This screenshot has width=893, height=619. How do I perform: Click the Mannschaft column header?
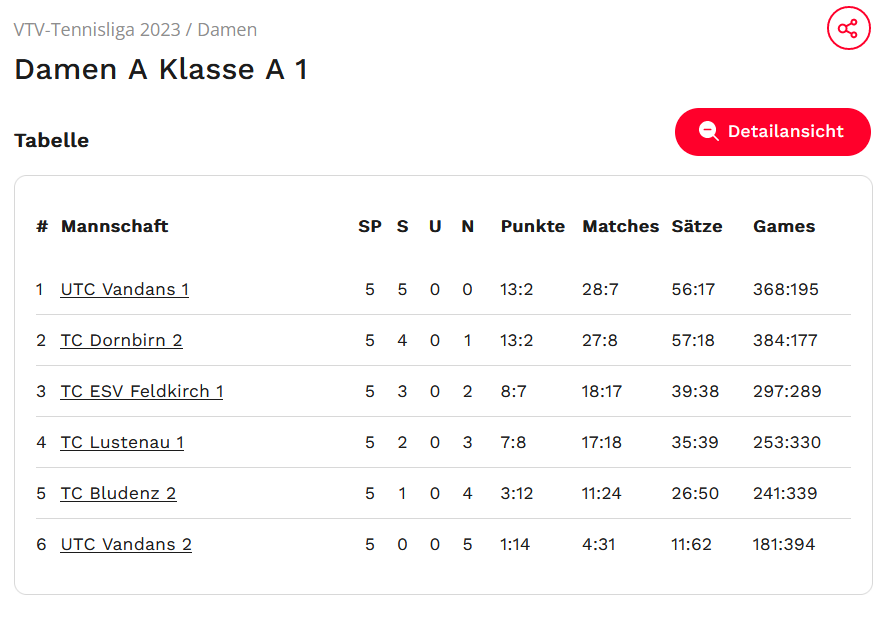(114, 226)
